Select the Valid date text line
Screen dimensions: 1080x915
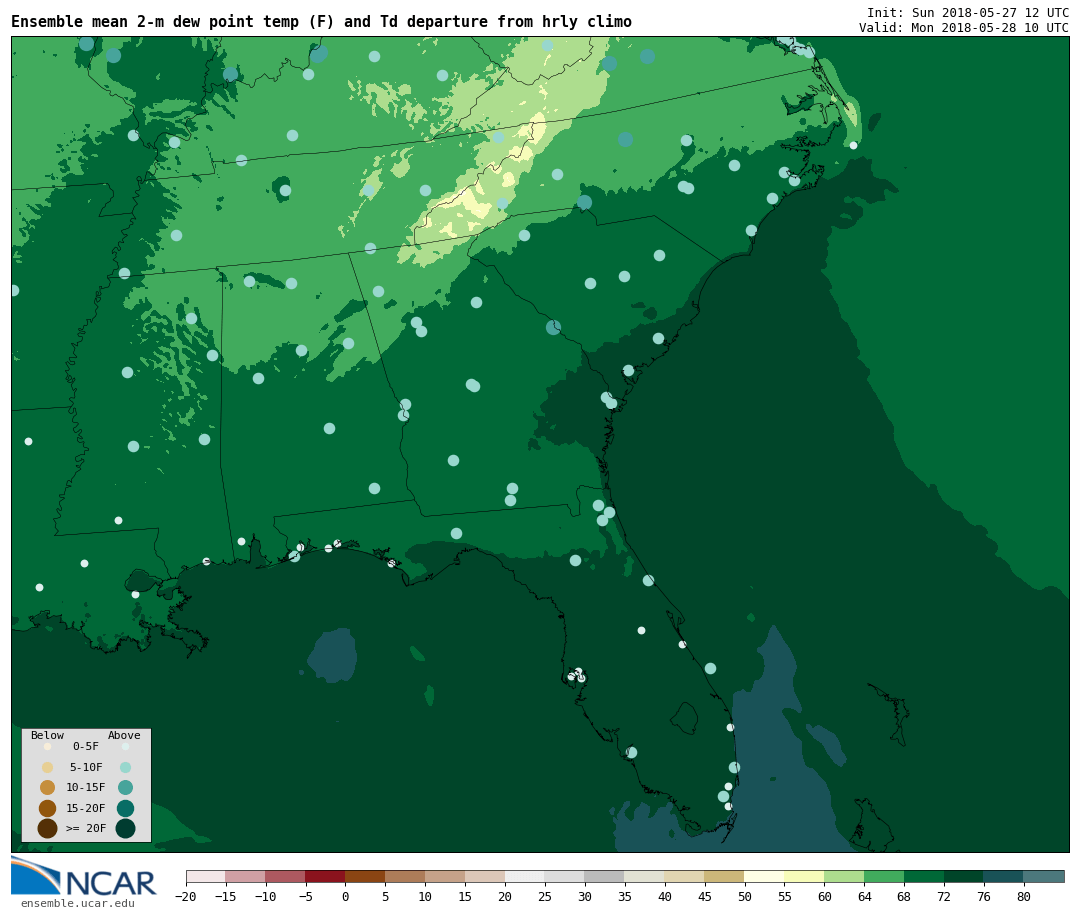[x=964, y=28]
